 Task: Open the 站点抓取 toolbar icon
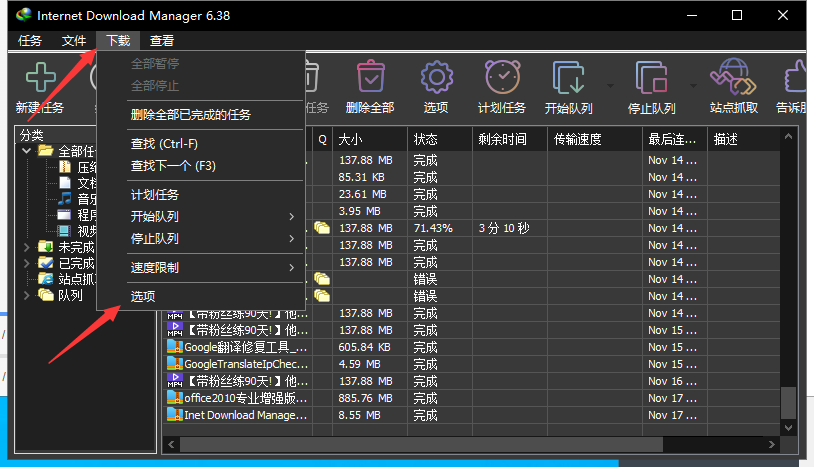point(733,77)
